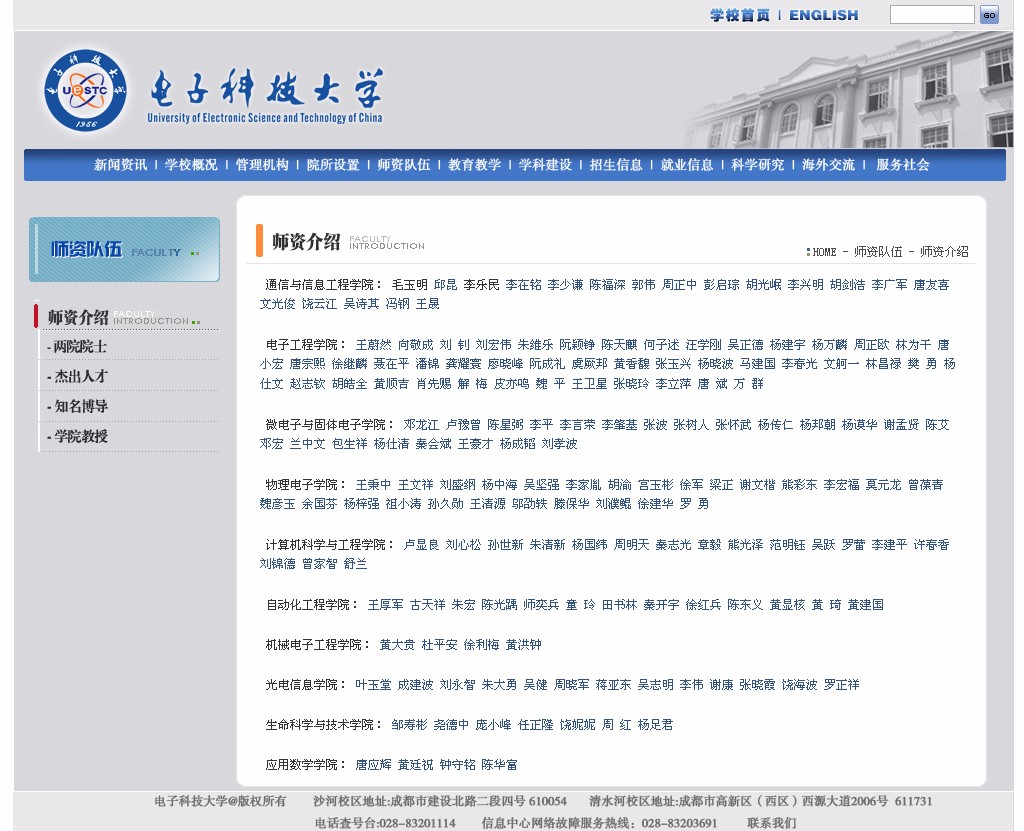
Task: Open the 新闻资讯 navigation menu
Action: tap(120, 165)
